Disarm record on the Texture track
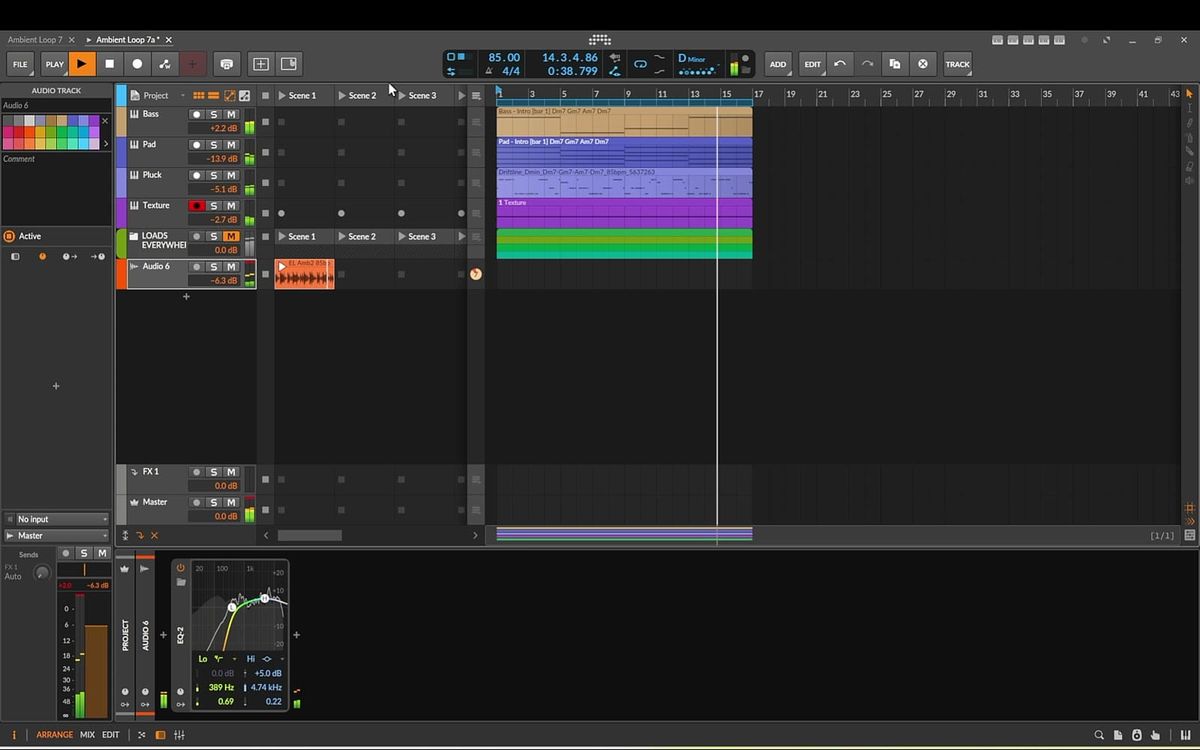Viewport: 1200px width, 750px height. [196, 206]
